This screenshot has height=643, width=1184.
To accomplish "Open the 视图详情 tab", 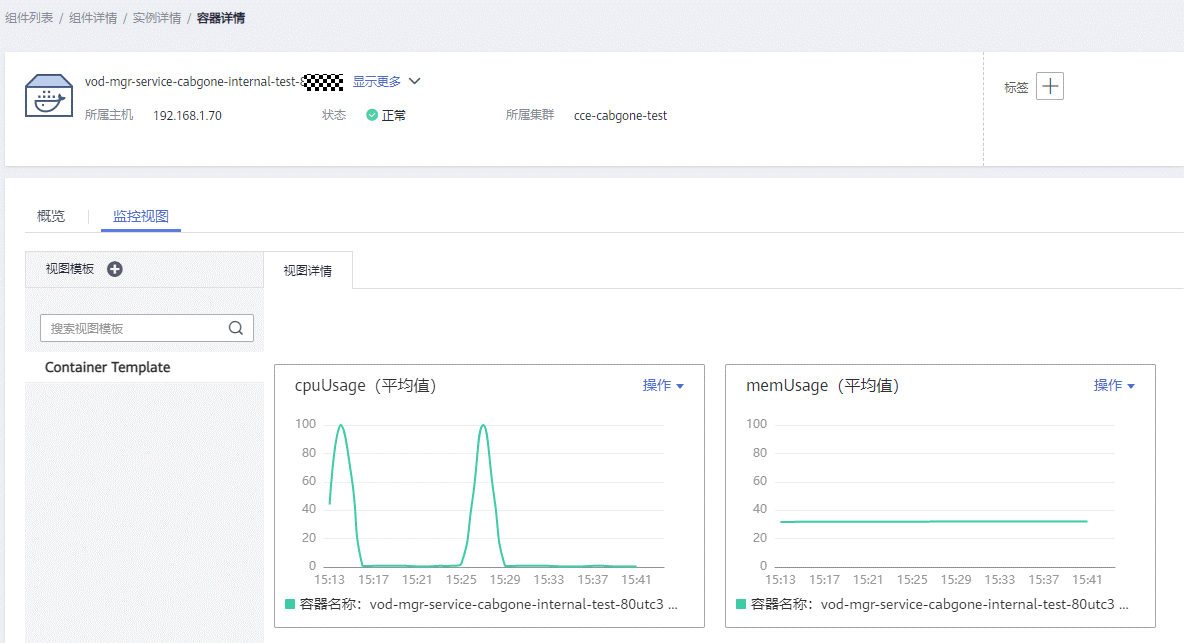I will [x=308, y=270].
